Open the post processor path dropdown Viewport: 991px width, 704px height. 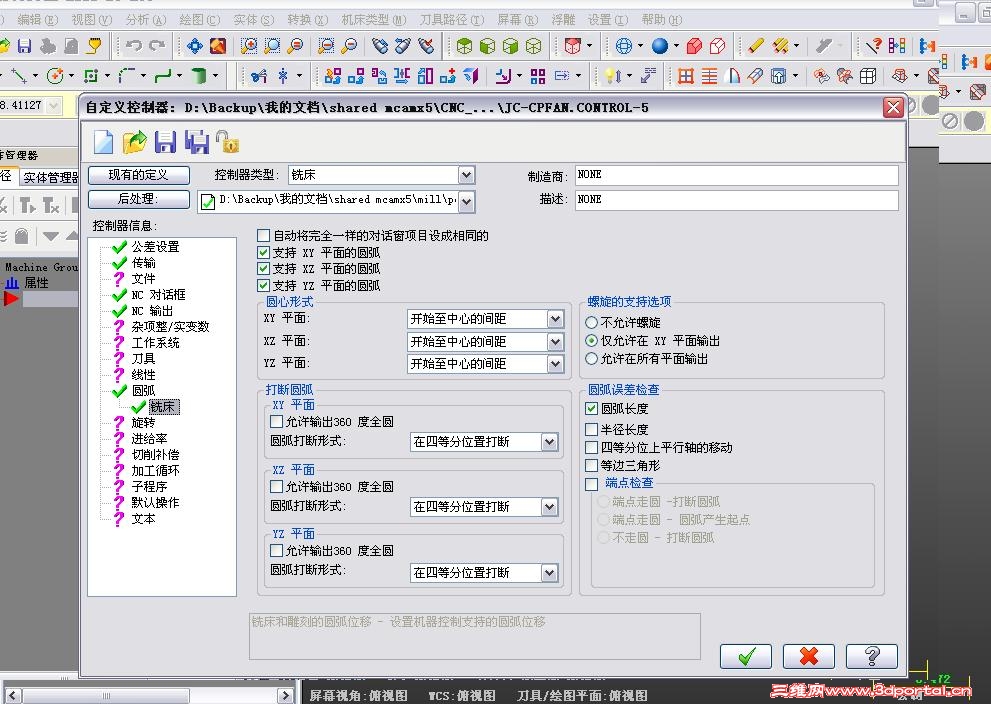(466, 202)
